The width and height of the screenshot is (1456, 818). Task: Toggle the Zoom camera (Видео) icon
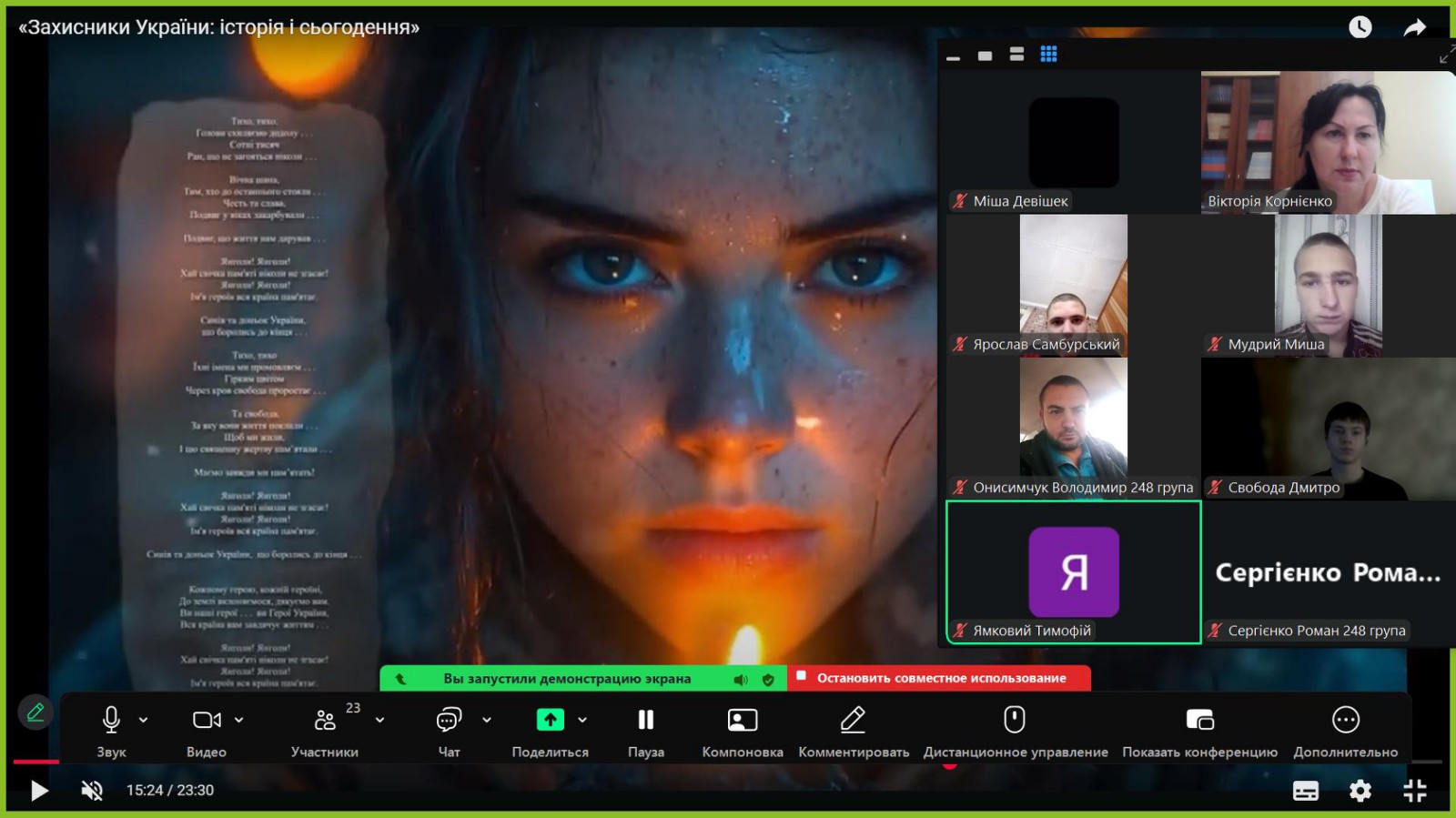pos(206,720)
